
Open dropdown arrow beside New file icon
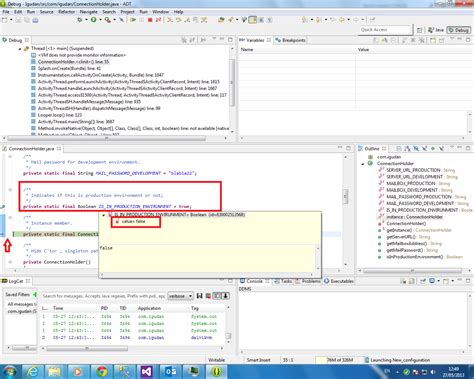click(x=11, y=20)
